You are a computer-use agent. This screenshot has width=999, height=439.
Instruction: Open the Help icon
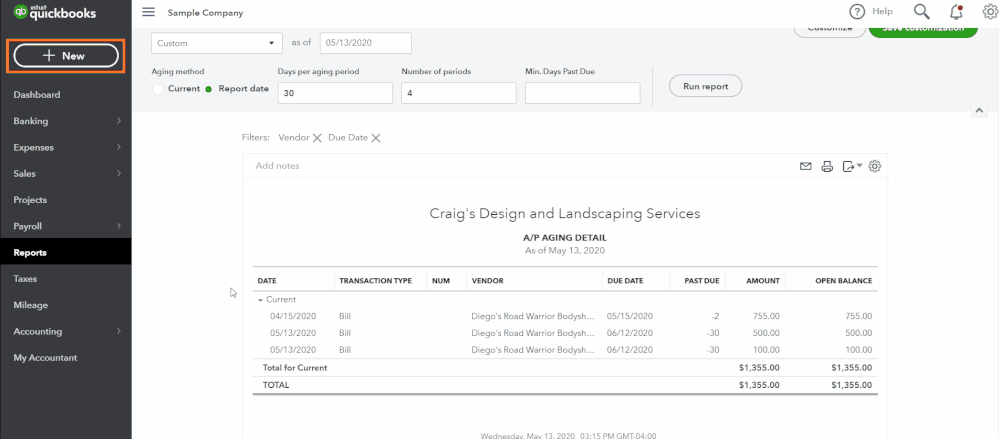tap(857, 11)
